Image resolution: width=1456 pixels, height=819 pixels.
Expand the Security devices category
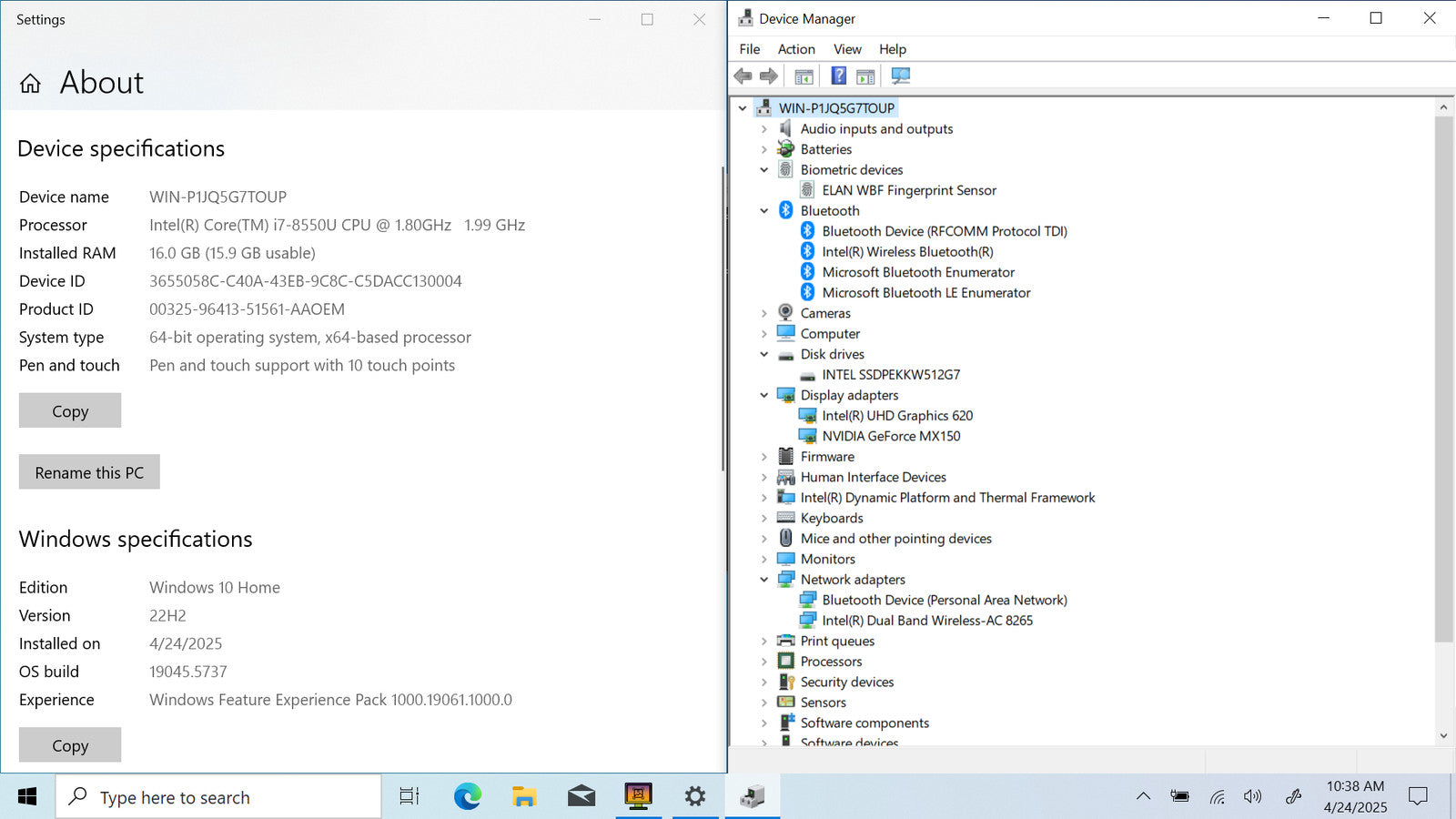764,682
